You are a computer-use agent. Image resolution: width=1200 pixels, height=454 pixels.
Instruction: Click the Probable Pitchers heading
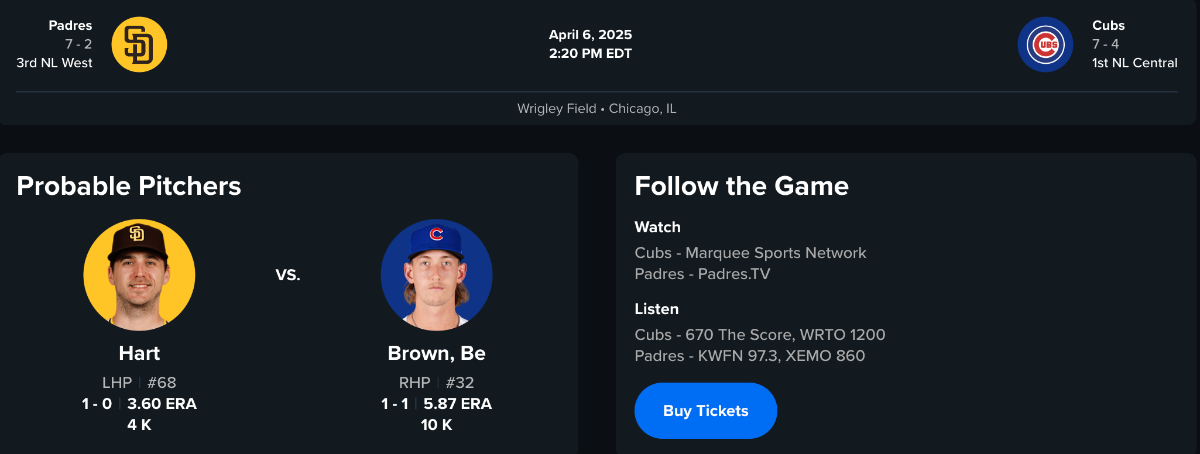tap(129, 186)
